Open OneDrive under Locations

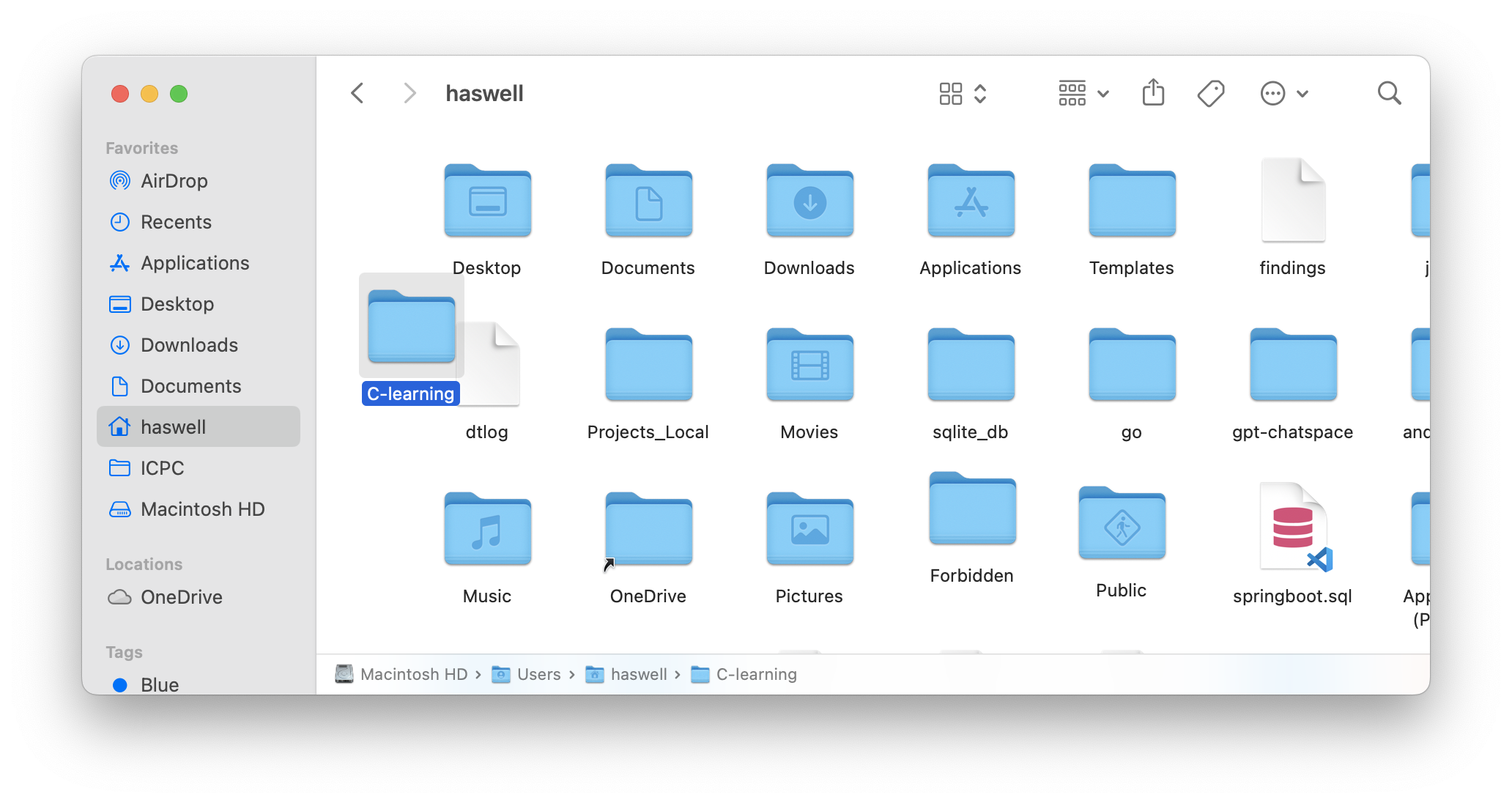[181, 597]
